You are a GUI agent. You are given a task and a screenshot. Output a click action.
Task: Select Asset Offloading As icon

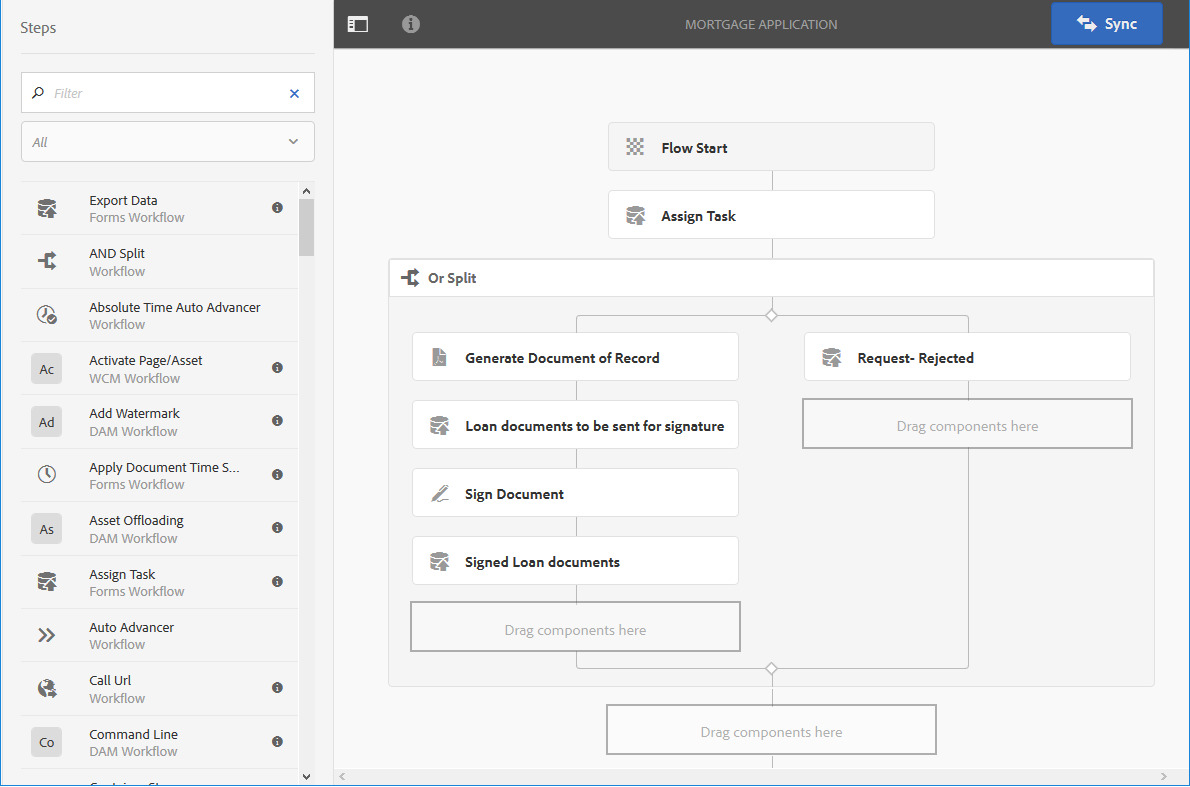tap(46, 529)
